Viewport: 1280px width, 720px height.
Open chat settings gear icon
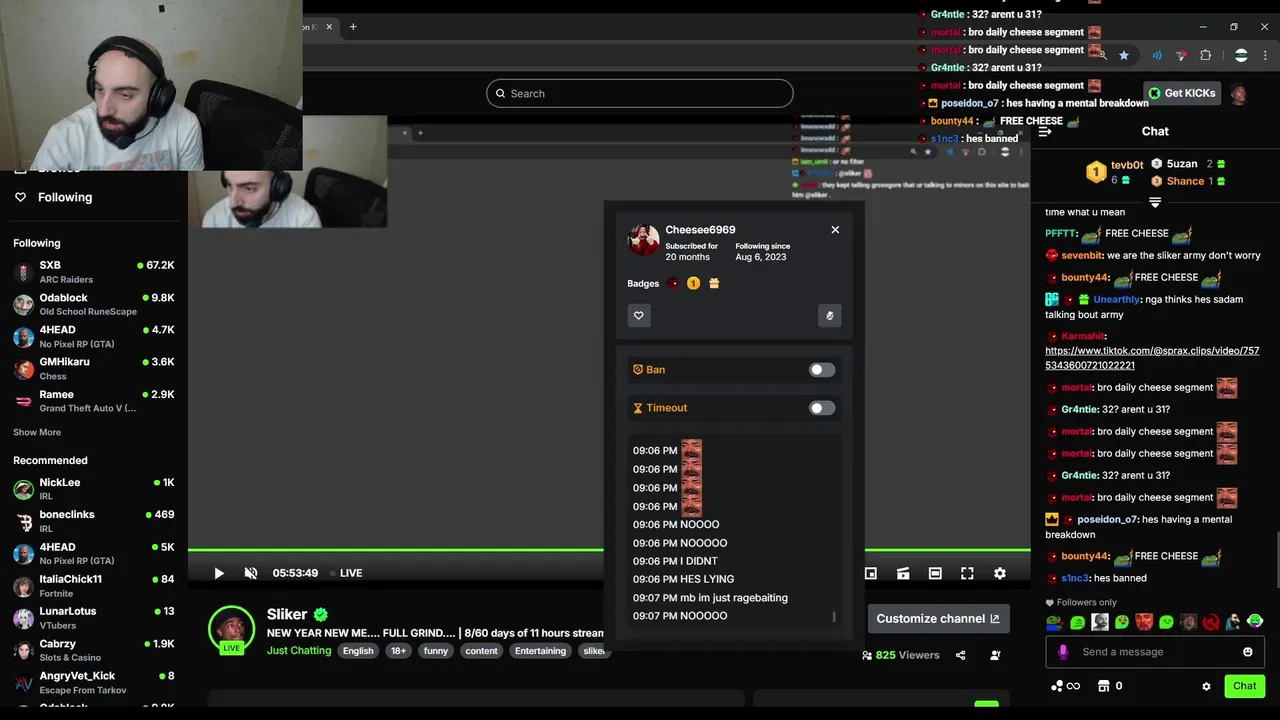coord(1206,687)
